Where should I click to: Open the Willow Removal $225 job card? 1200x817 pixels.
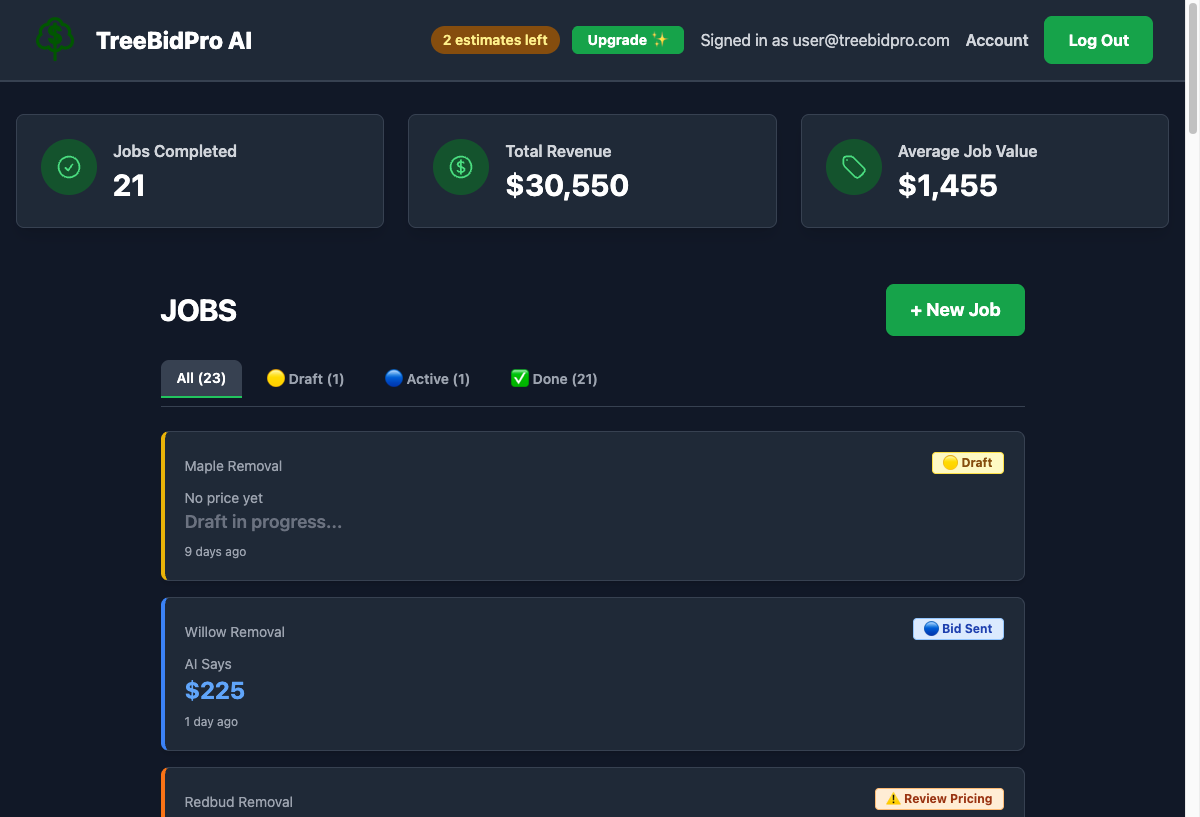pos(592,674)
